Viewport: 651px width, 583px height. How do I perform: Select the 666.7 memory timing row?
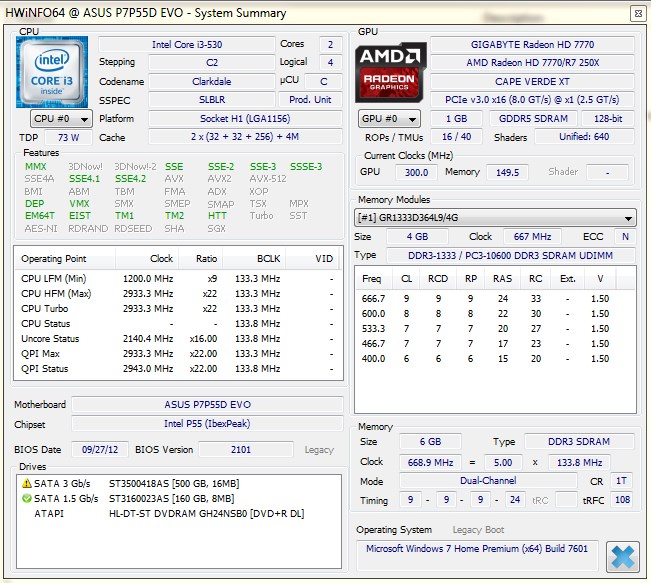pyautogui.click(x=495, y=299)
